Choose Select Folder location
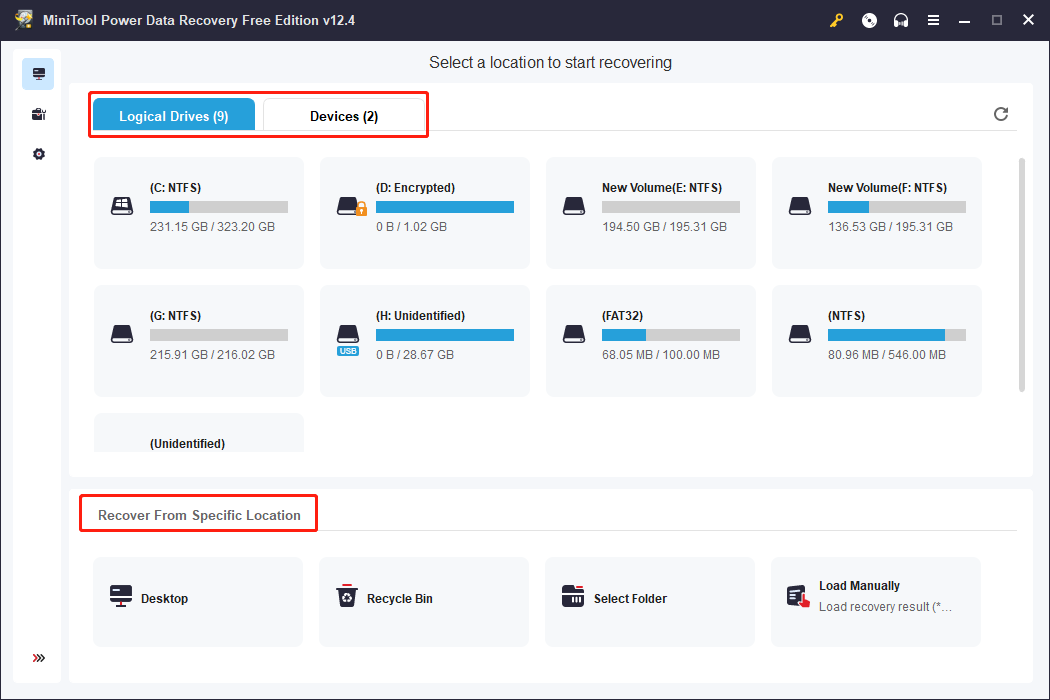The height and width of the screenshot is (700, 1050). [650, 602]
